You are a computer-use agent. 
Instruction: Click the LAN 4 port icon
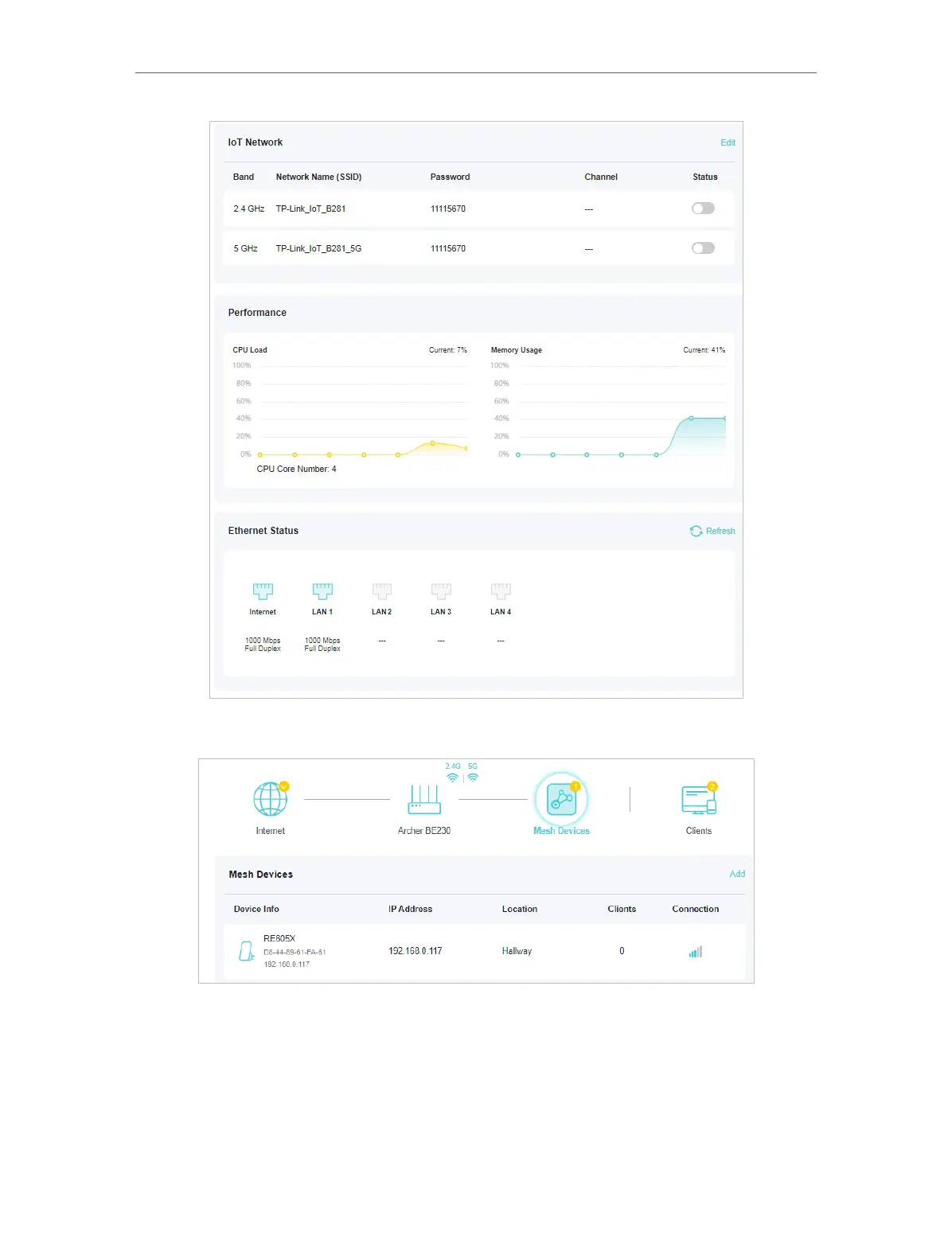pyautogui.click(x=501, y=591)
